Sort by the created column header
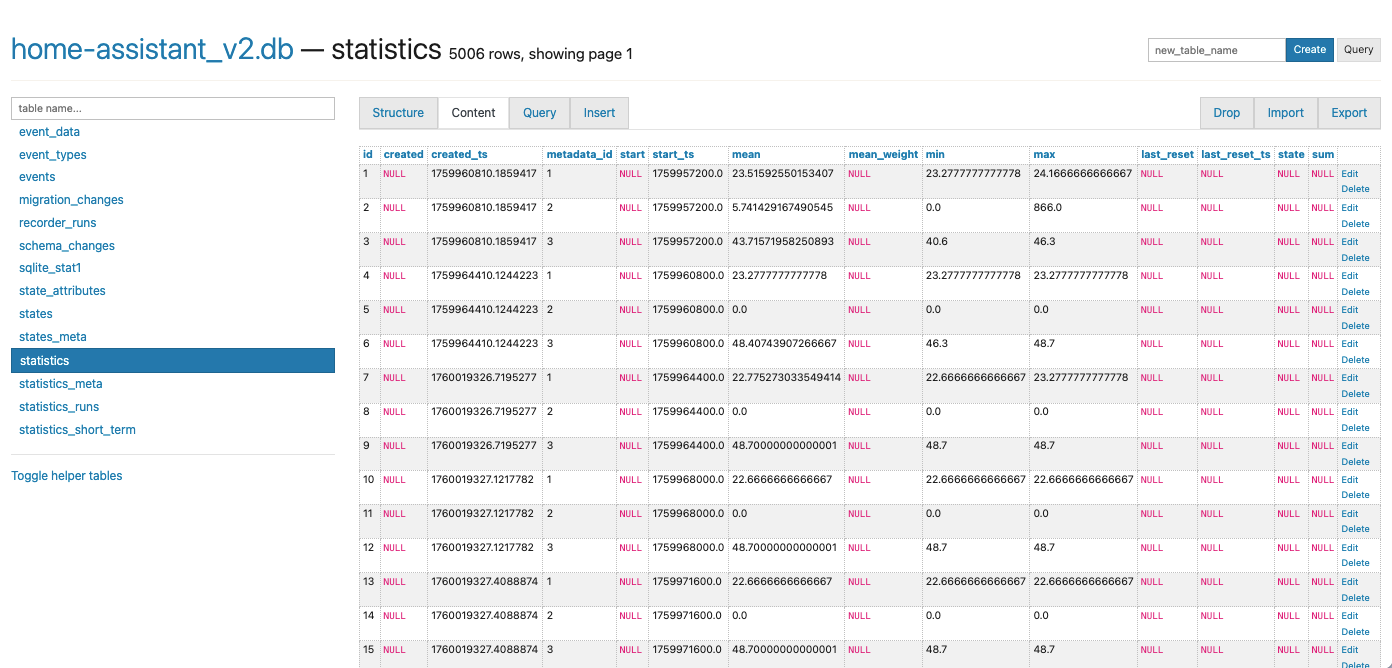 (x=403, y=155)
